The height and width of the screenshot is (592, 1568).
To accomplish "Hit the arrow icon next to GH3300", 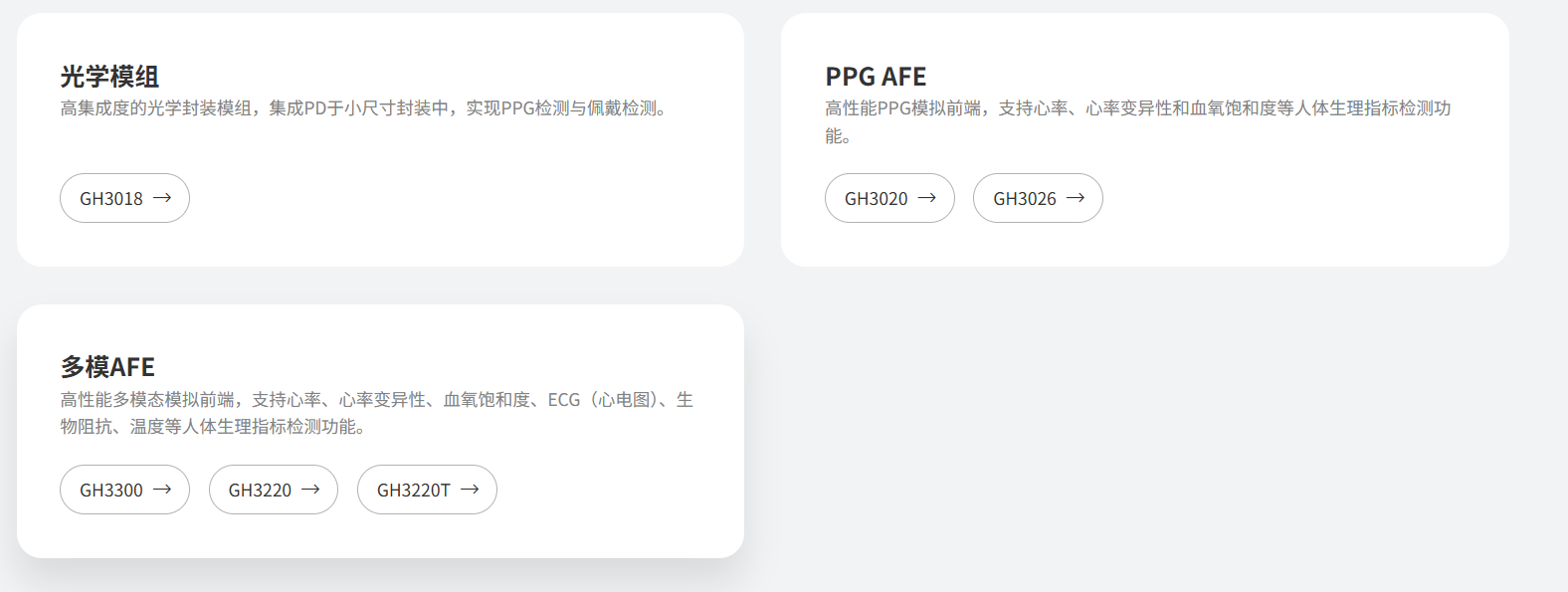I will (162, 490).
